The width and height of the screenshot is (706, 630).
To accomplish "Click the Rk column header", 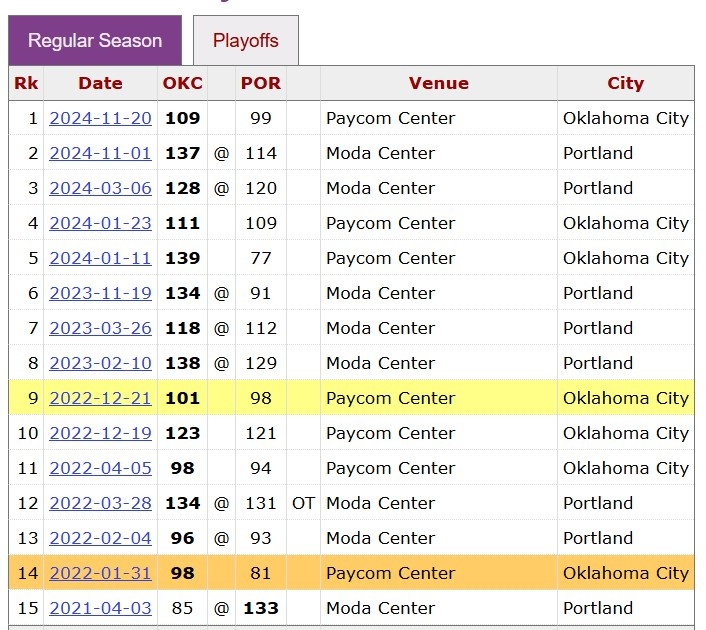I will [x=26, y=83].
